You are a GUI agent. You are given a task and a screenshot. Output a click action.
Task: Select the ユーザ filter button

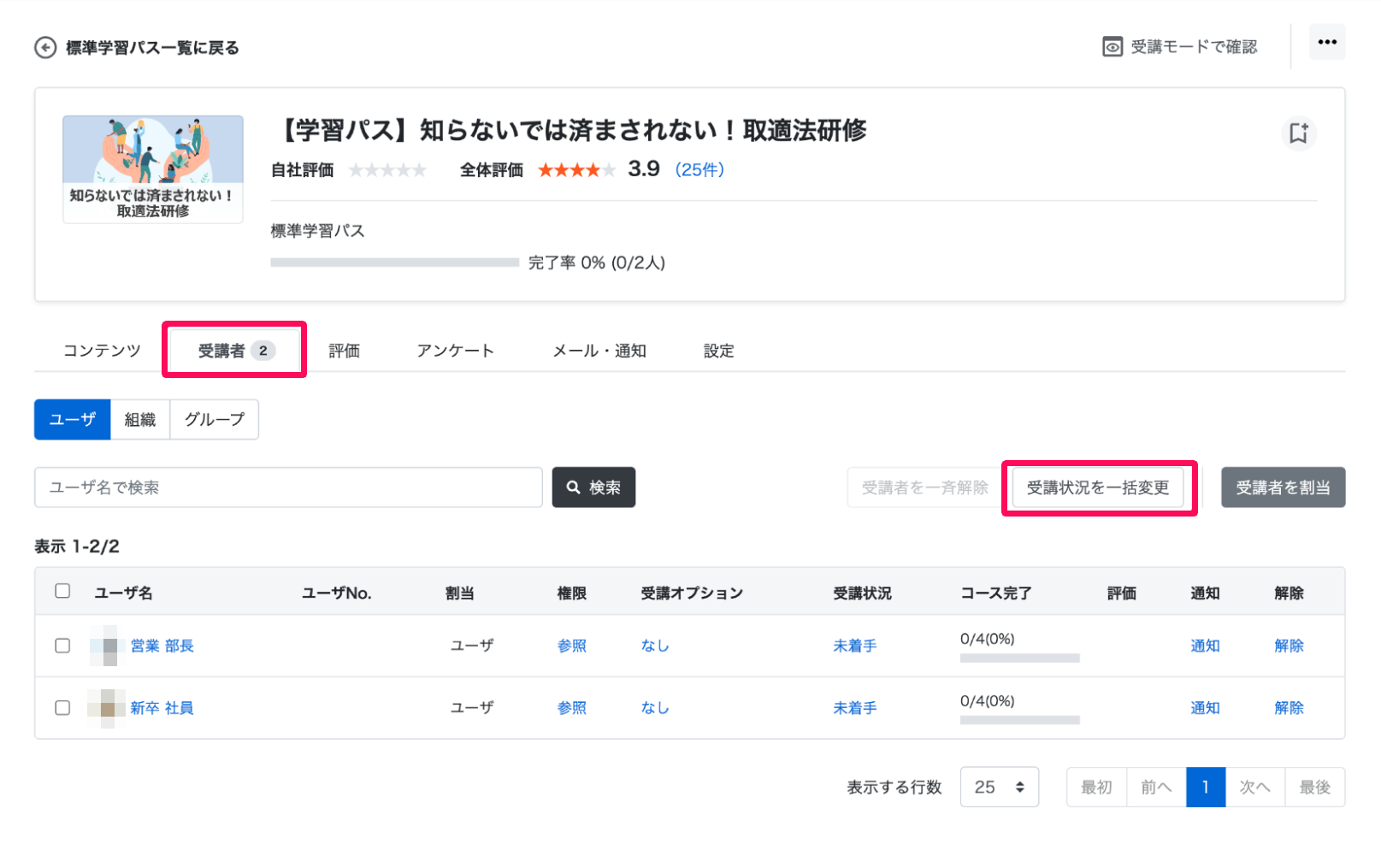click(x=73, y=419)
